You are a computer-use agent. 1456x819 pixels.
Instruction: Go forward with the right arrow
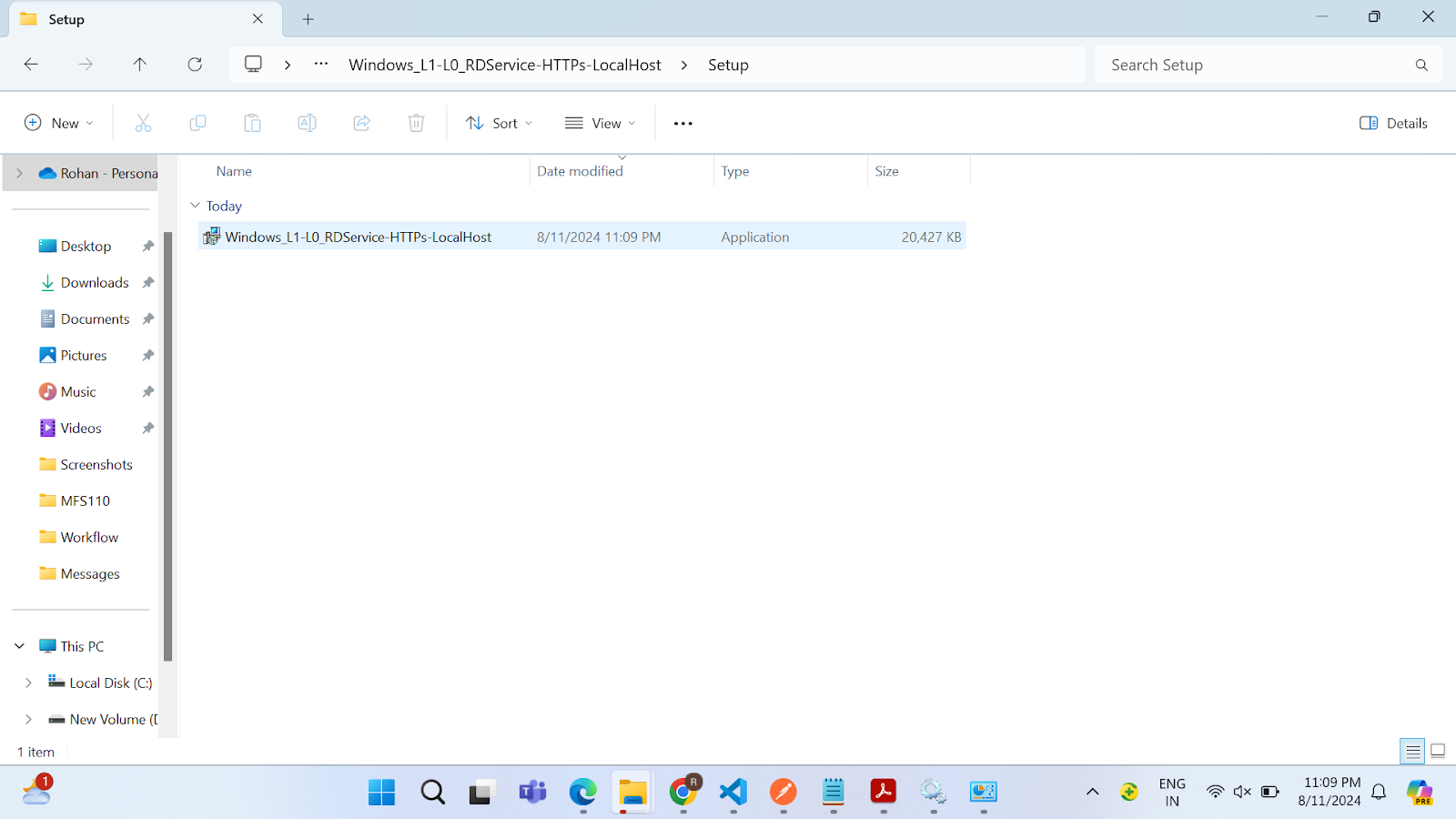click(86, 65)
